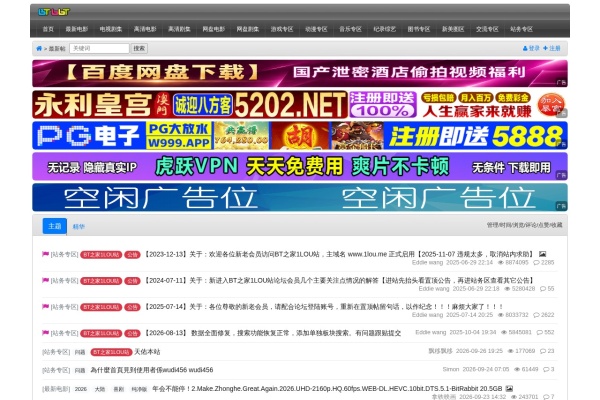The height and width of the screenshot is (400, 600).
Task: Open 高清剧集 in the navigation bar
Action: click(x=179, y=29)
